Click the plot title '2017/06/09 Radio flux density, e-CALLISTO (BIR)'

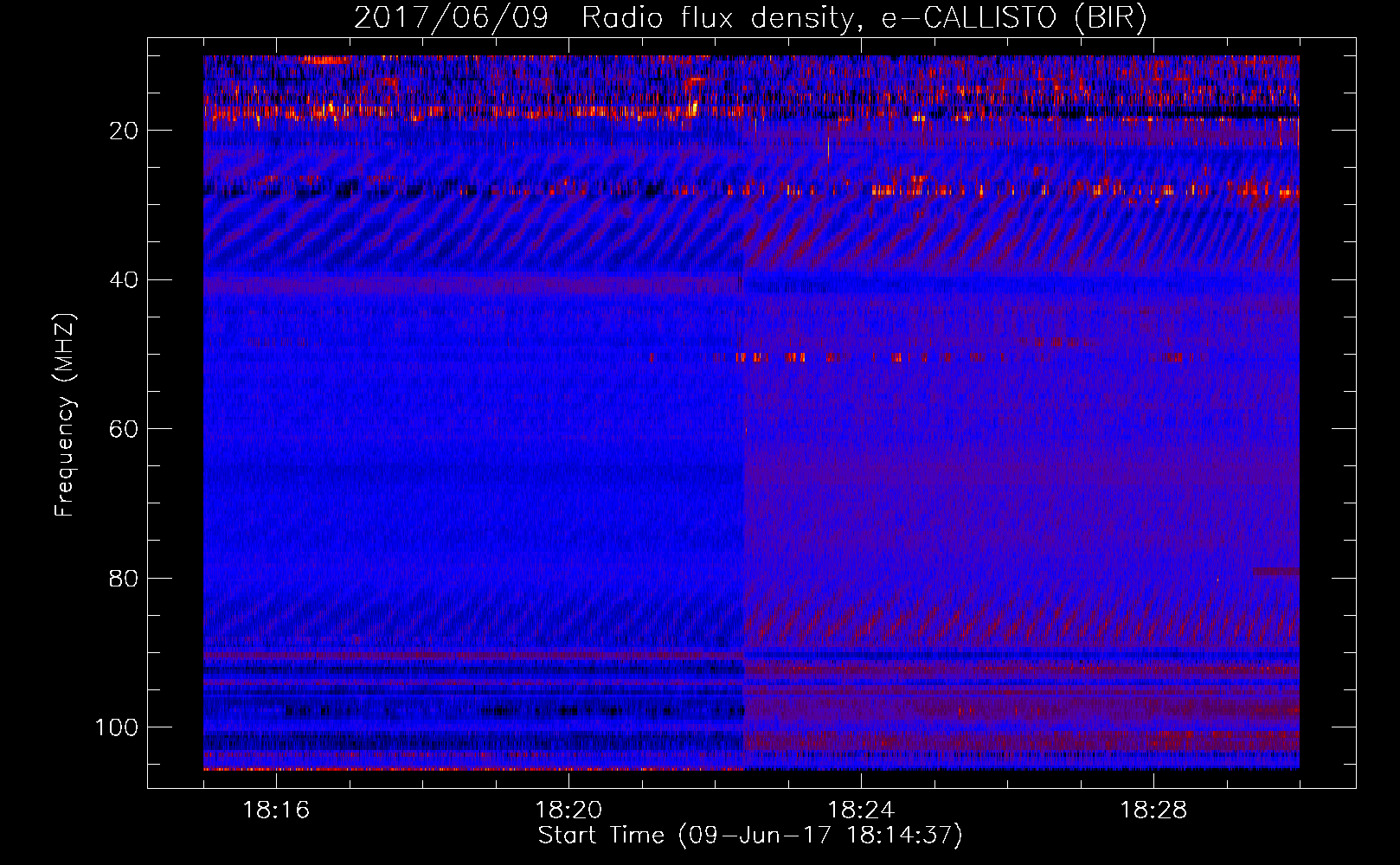pos(750,18)
